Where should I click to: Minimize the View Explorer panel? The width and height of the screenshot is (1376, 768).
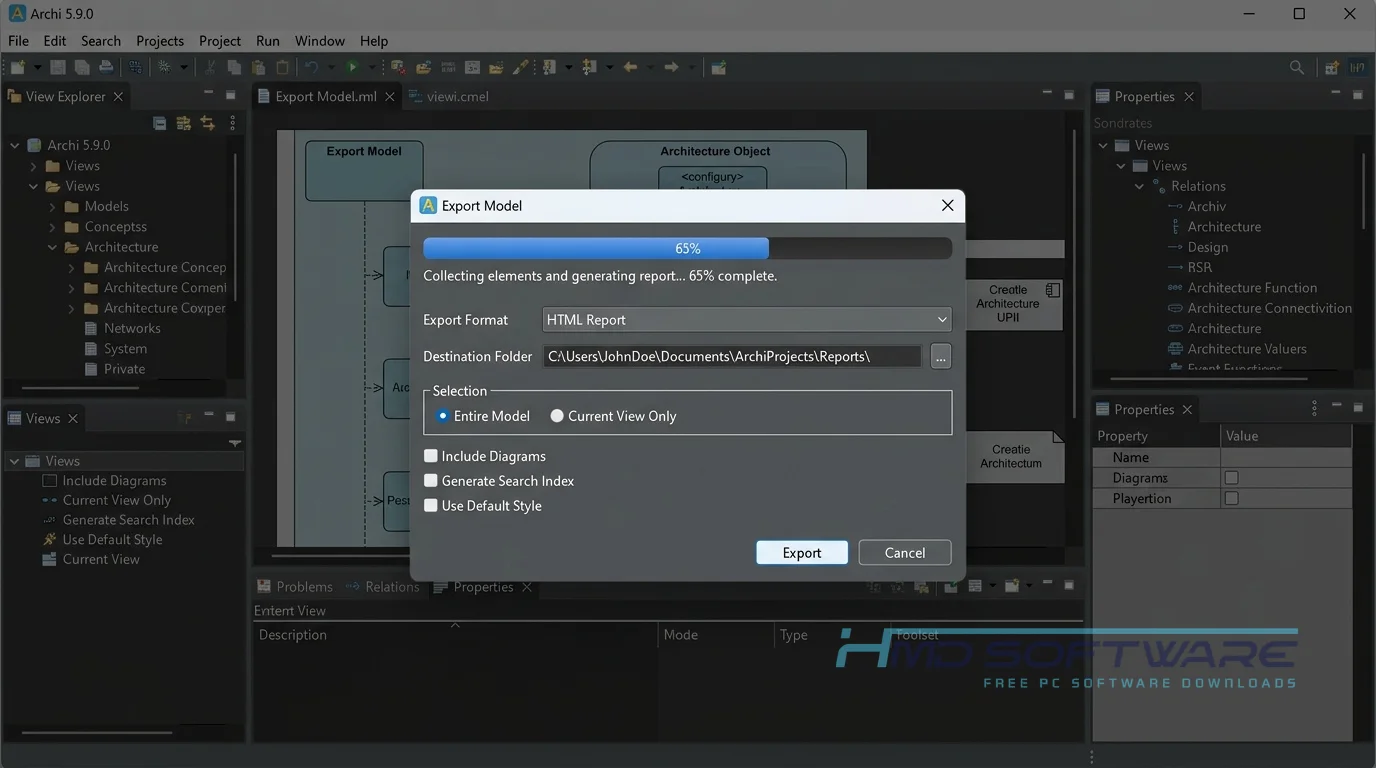[208, 92]
